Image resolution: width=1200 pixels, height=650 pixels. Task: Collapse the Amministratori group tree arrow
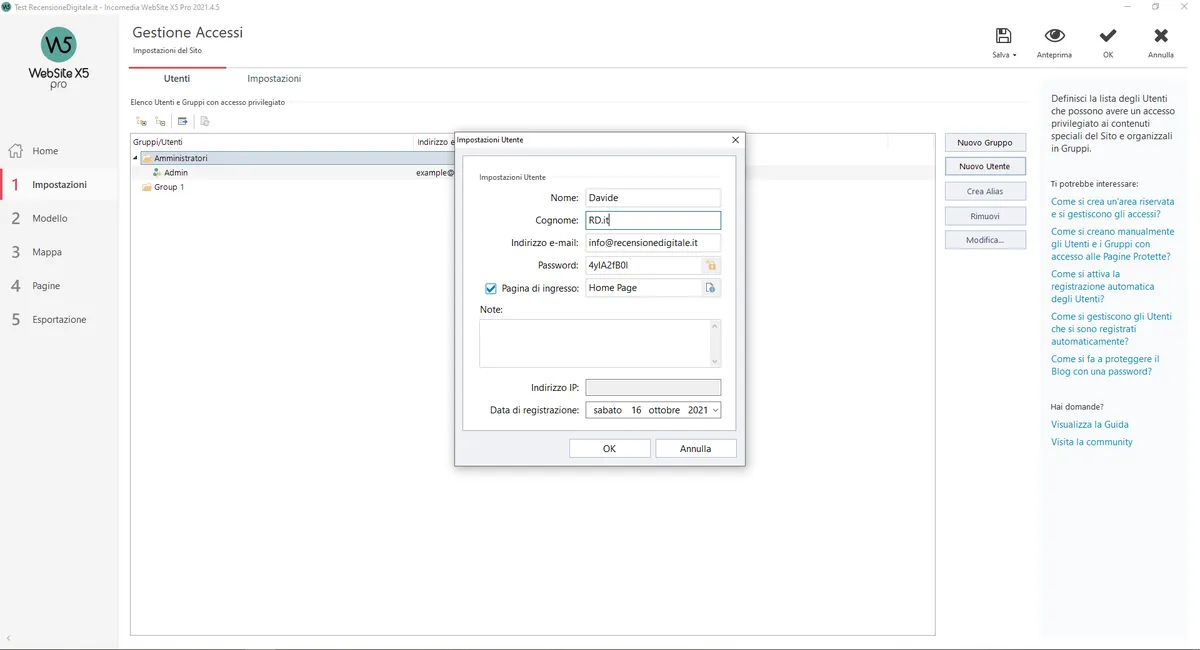(136, 158)
